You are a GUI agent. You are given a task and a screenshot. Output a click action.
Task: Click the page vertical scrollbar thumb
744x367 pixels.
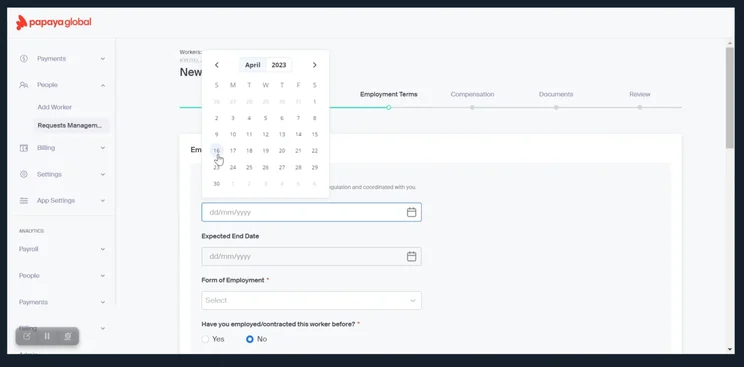coord(730,98)
